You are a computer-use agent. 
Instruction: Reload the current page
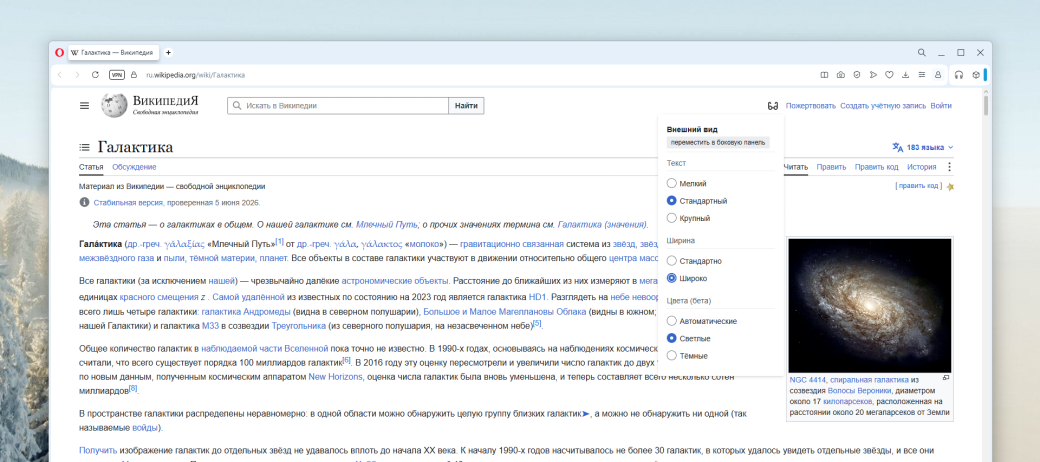pos(95,75)
